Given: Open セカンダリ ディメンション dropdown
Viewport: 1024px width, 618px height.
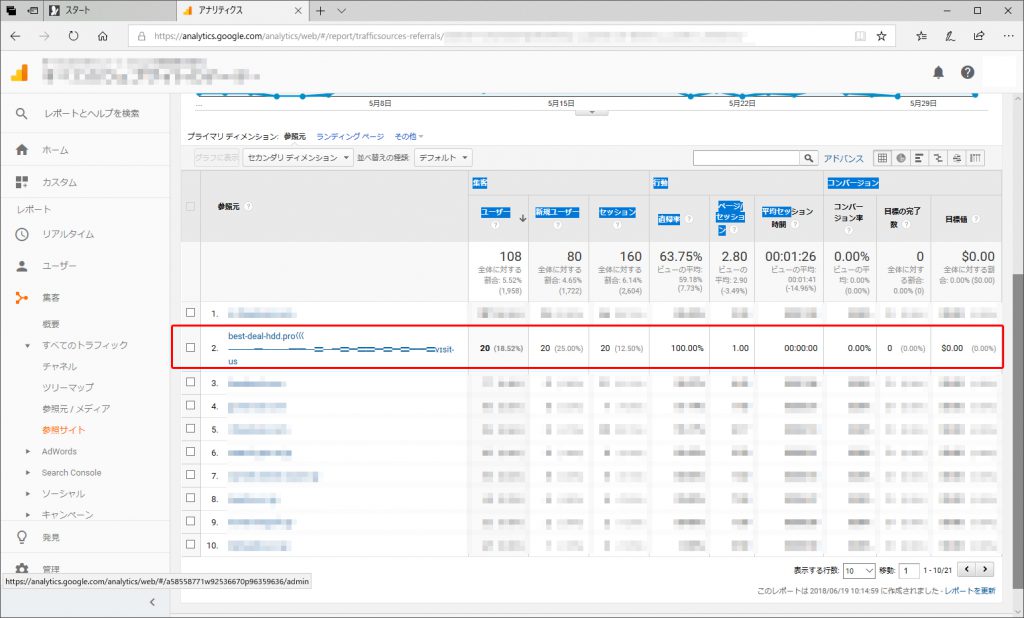Looking at the screenshot, I should [298, 157].
